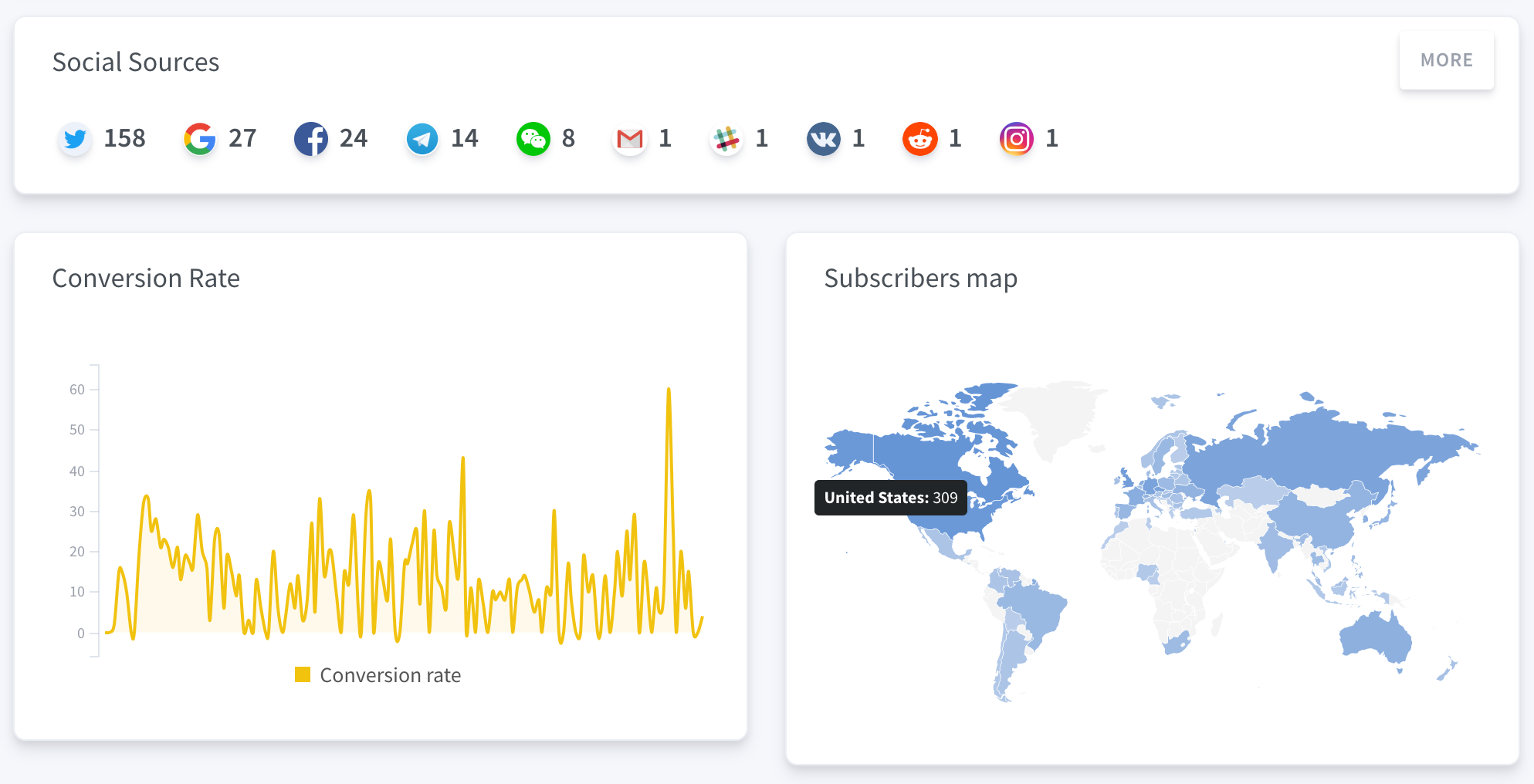Click the Facebook subscriber count 24
1534x784 pixels.
pos(354,139)
